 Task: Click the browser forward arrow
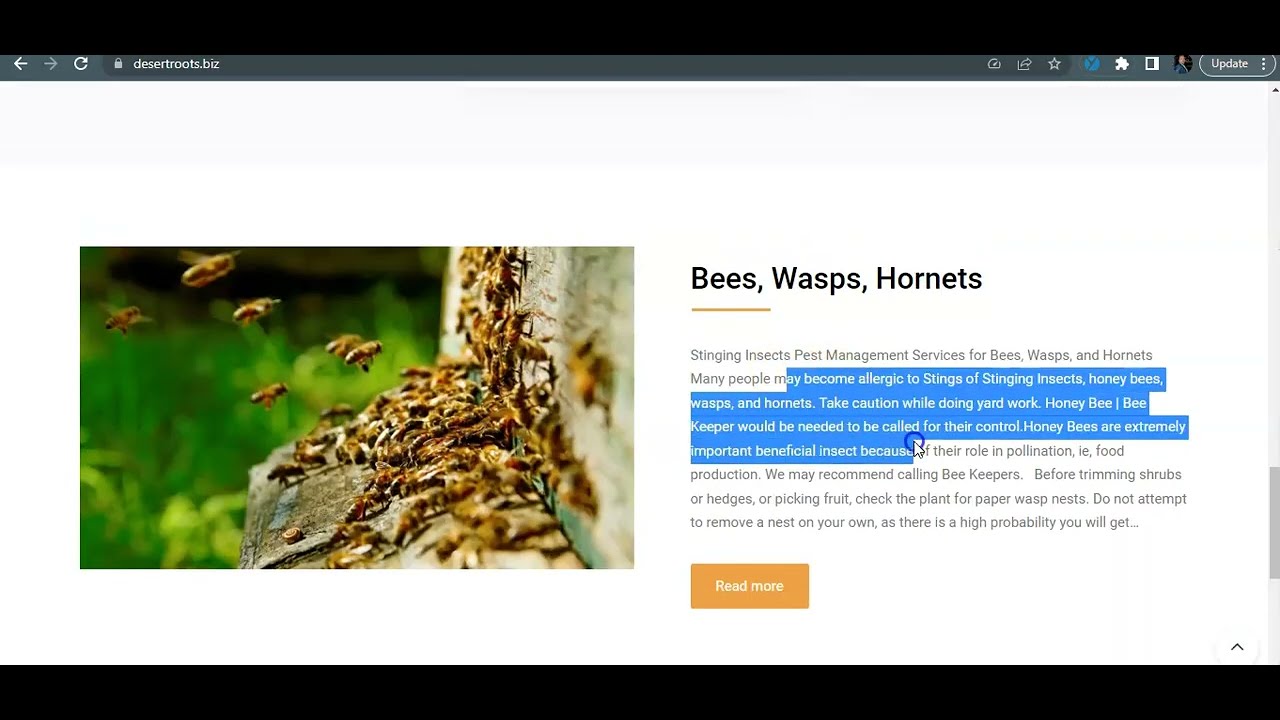click(50, 64)
